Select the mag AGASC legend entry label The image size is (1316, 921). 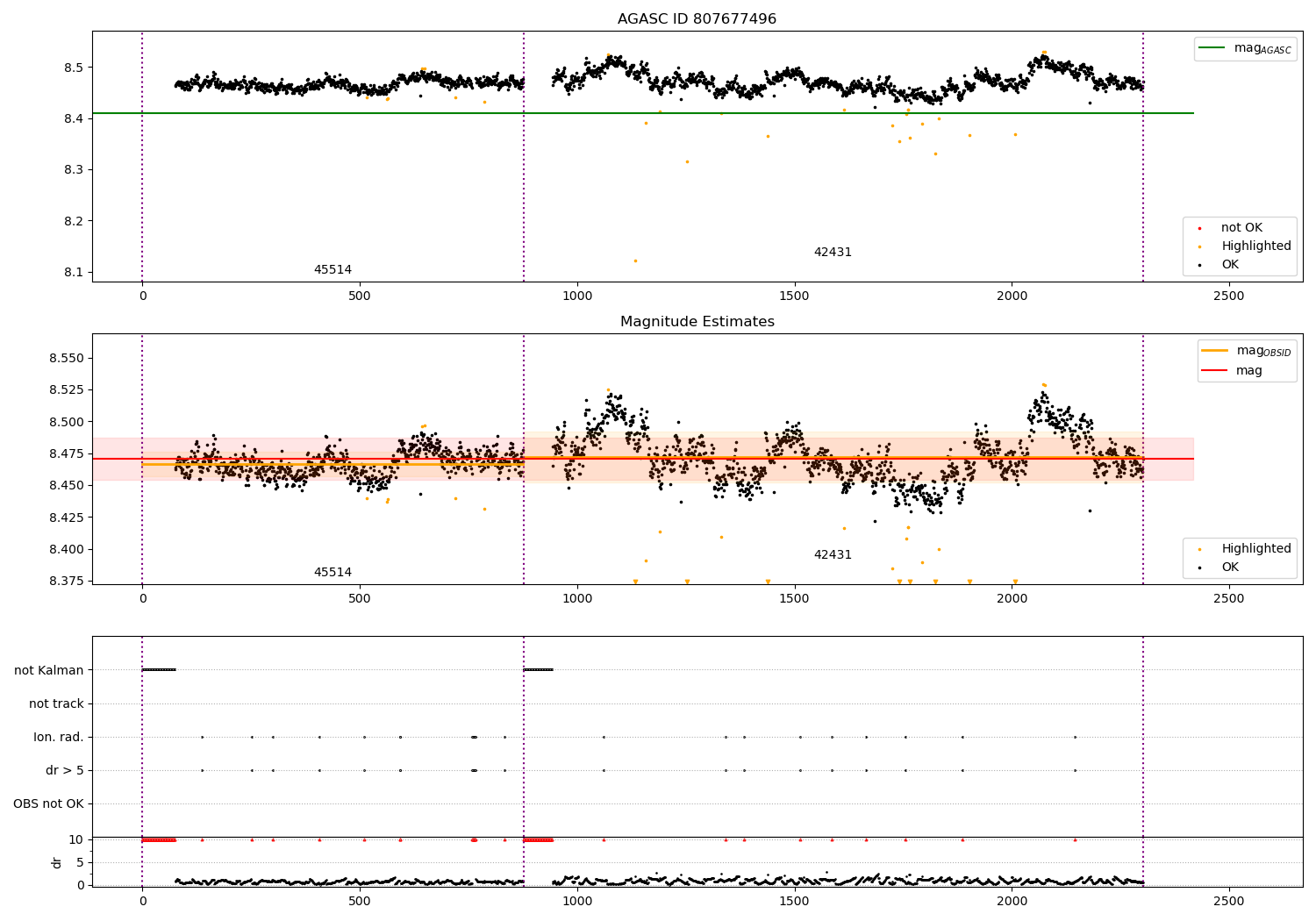pos(1262,48)
